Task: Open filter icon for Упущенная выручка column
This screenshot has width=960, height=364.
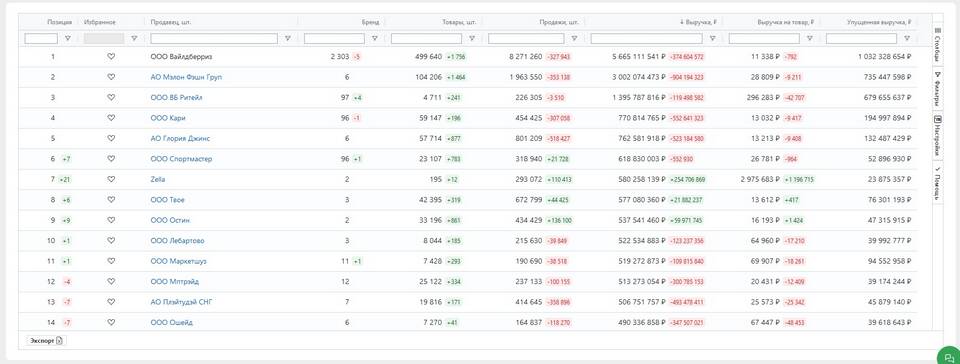Action: point(907,38)
